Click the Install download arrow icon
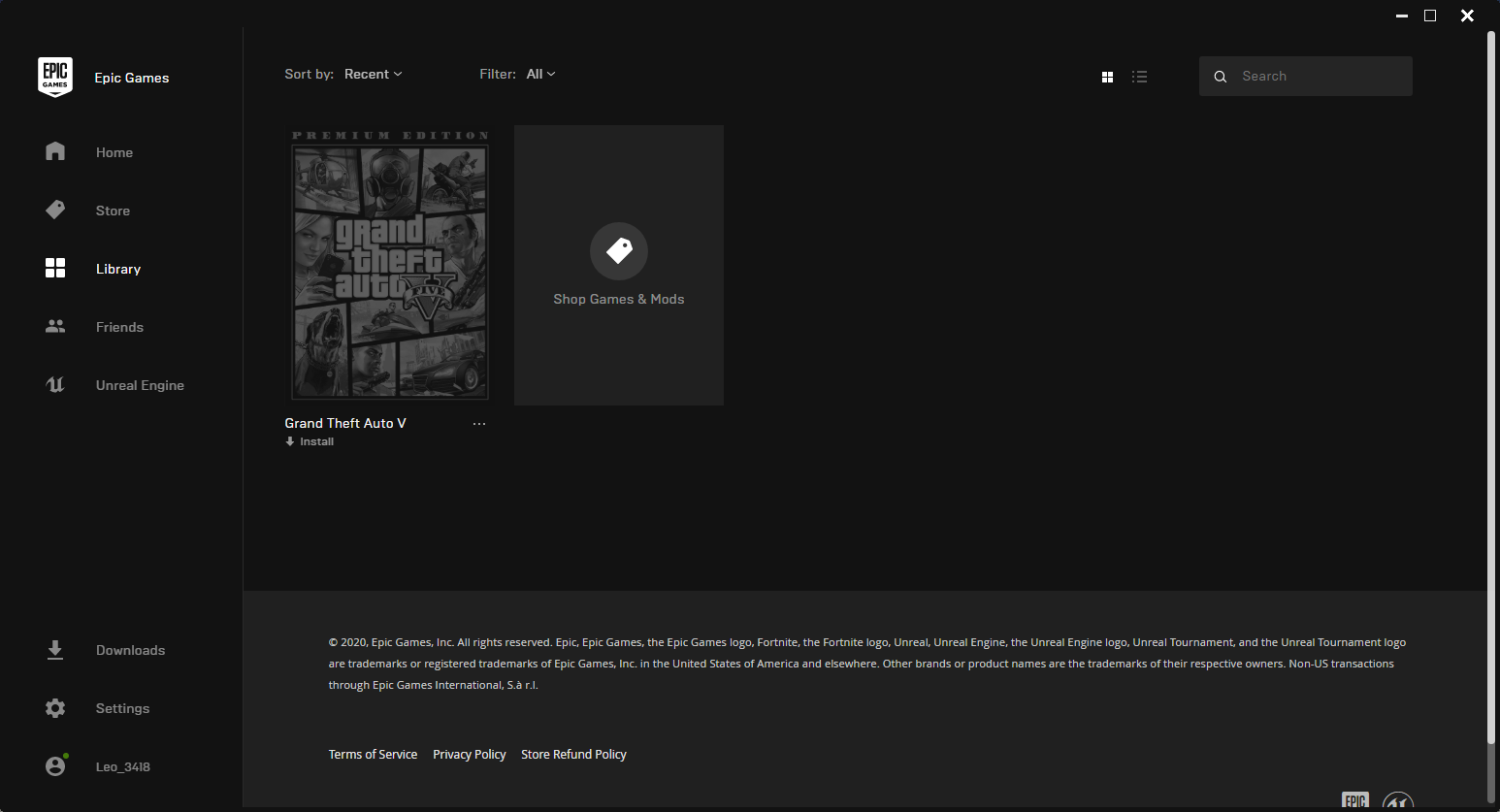 point(290,441)
